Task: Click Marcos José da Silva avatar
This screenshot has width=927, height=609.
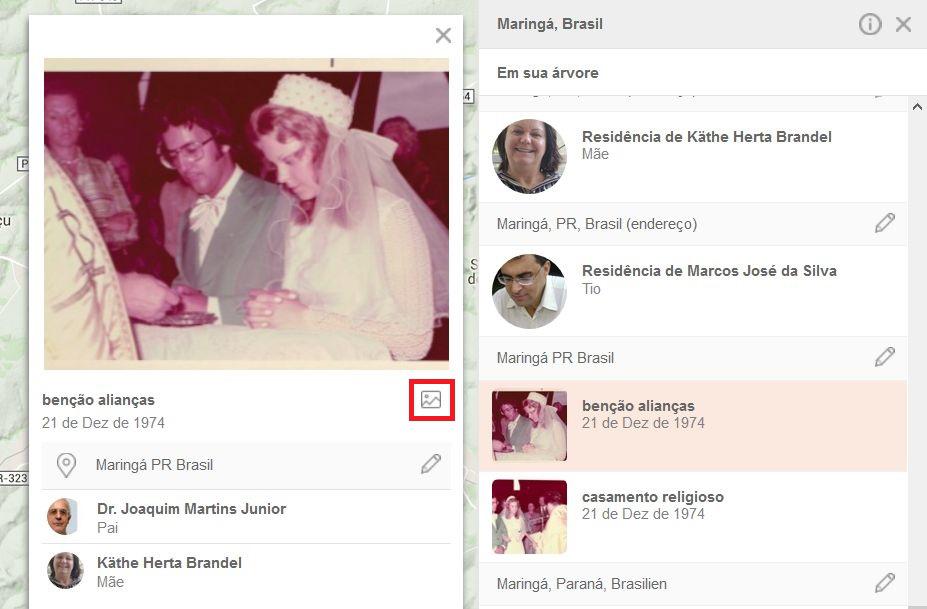Action: click(529, 291)
